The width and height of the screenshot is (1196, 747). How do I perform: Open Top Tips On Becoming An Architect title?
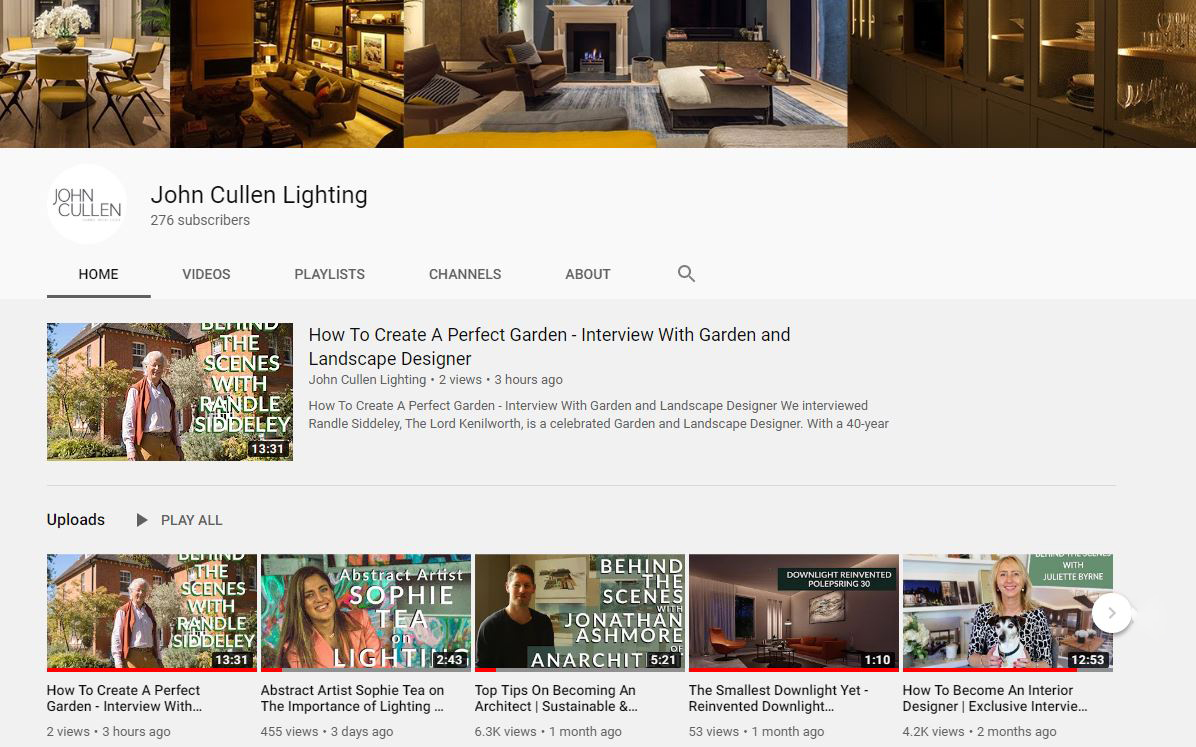tap(556, 698)
